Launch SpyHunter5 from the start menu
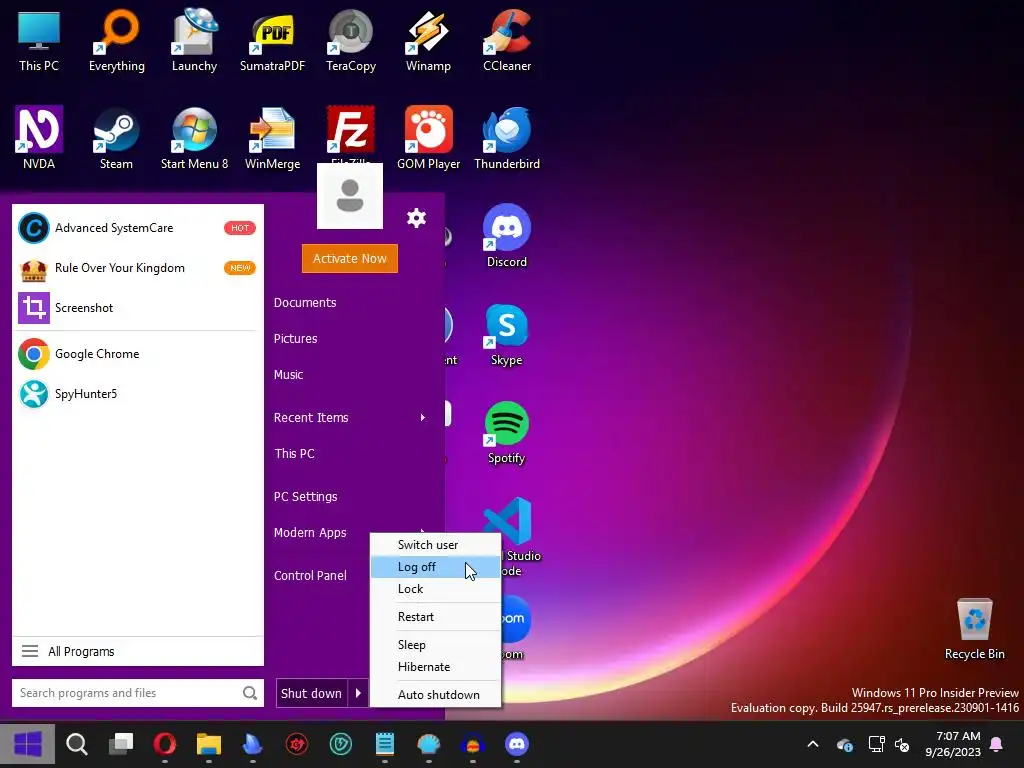Viewport: 1024px width, 768px height. (138, 394)
